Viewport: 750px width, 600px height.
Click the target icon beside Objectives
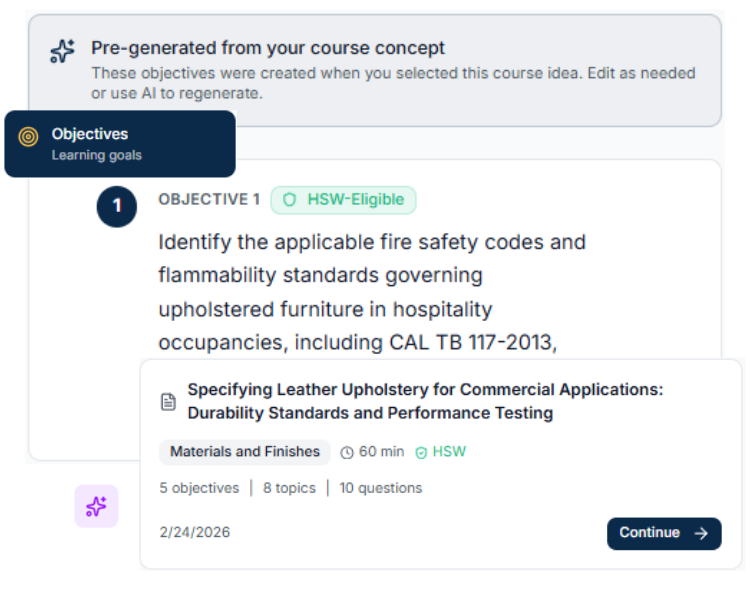pyautogui.click(x=29, y=136)
